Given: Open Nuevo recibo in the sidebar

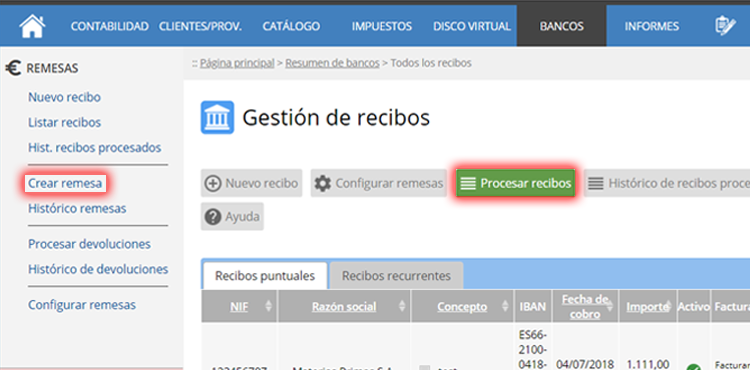Looking at the screenshot, I should pos(65,98).
